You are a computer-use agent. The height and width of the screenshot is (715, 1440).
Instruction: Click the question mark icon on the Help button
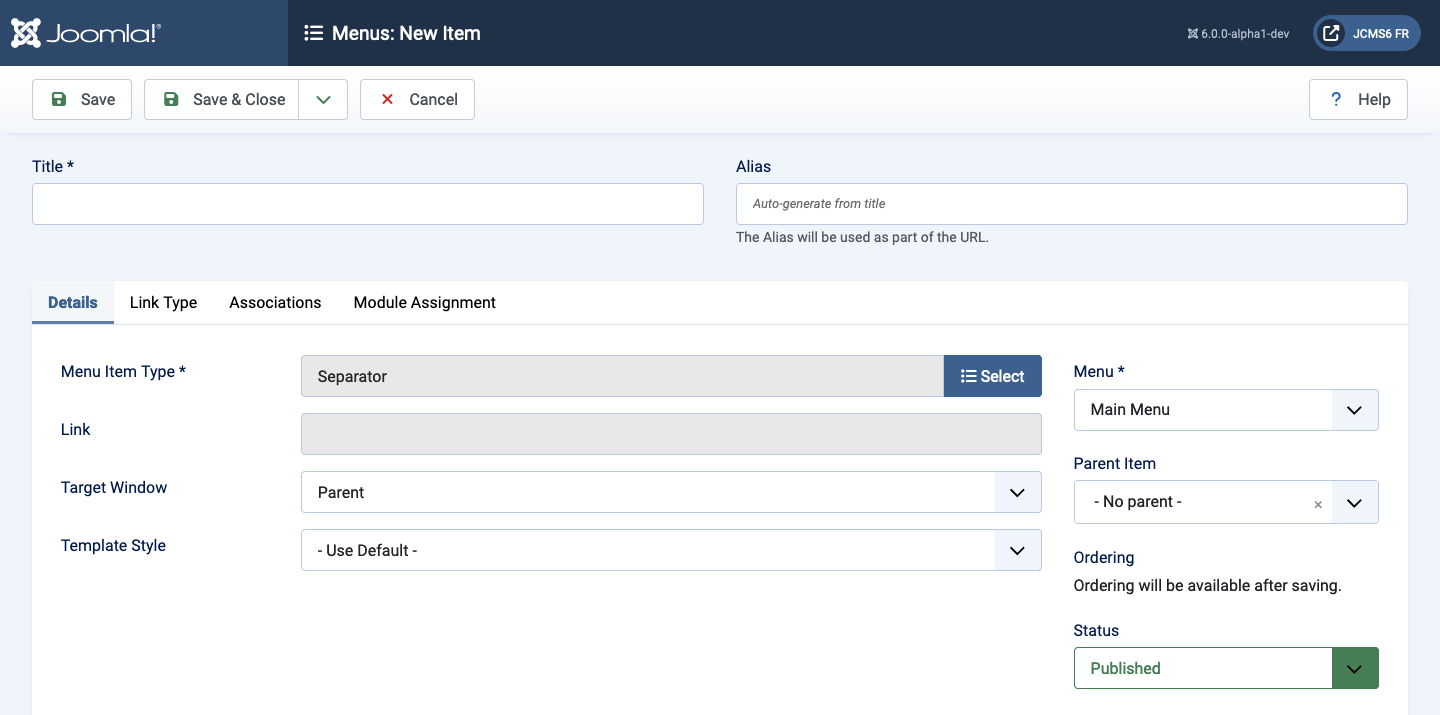[1335, 99]
